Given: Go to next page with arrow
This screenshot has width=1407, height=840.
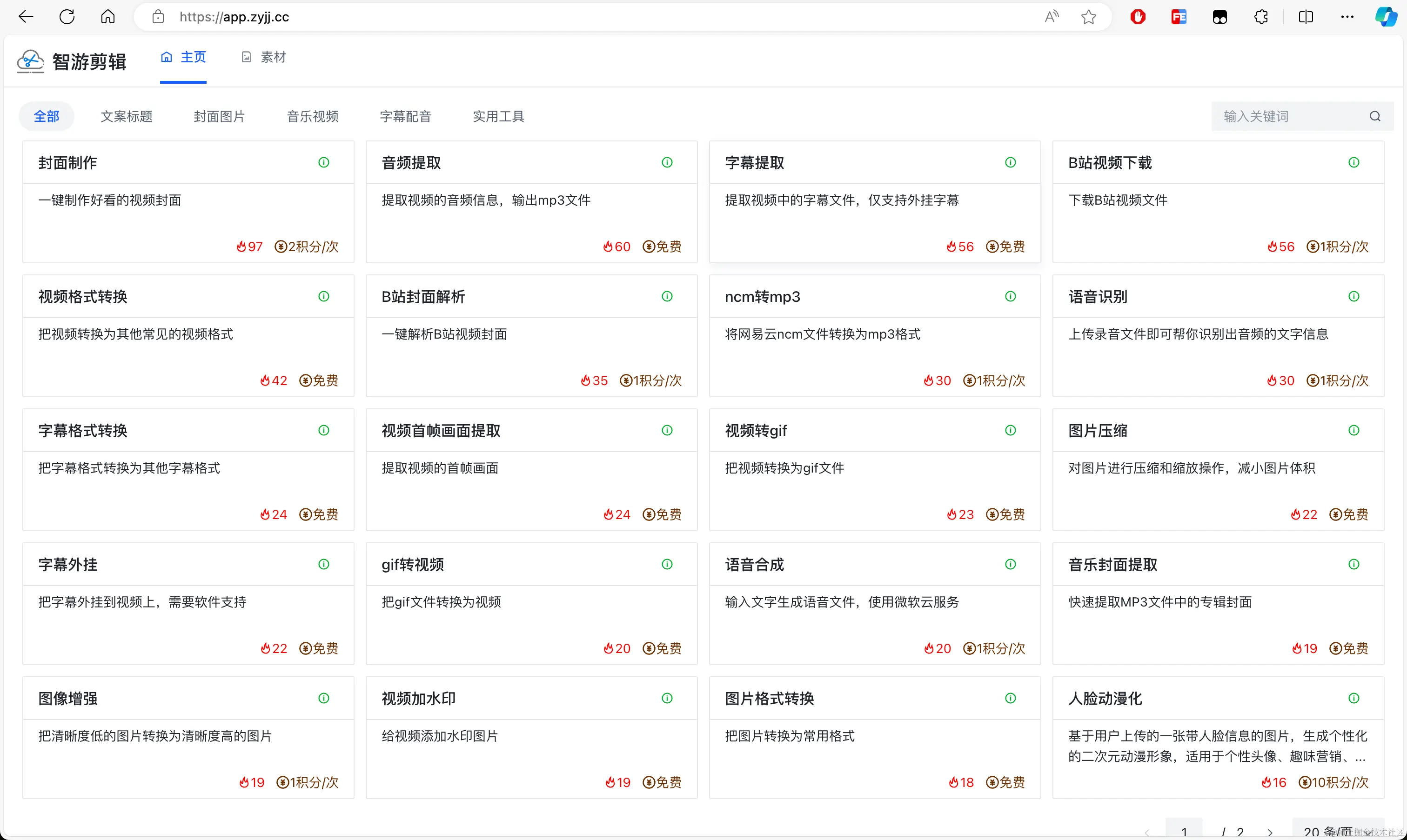Looking at the screenshot, I should (x=1270, y=832).
